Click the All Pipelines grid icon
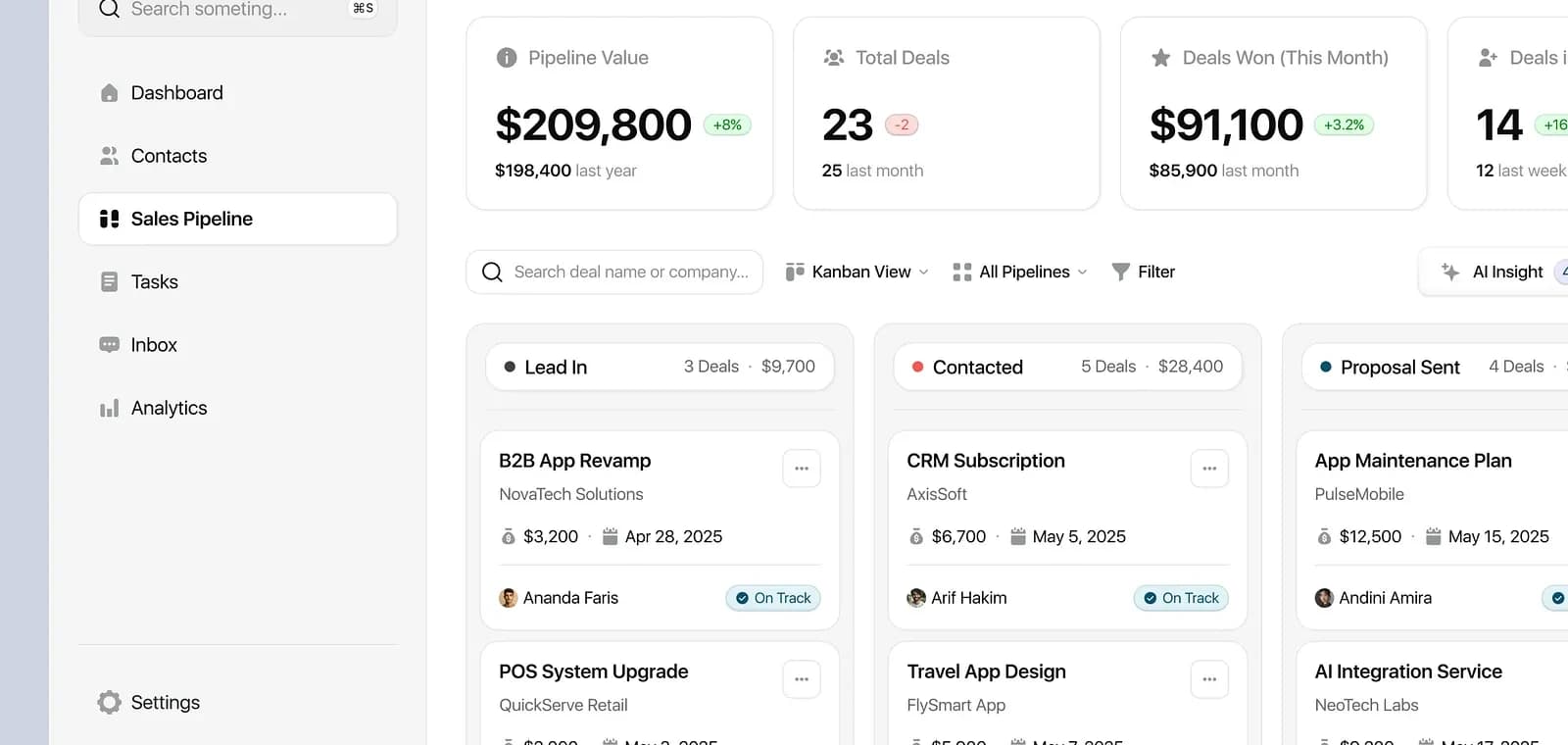Viewport: 1568px width, 745px height. coord(962,273)
